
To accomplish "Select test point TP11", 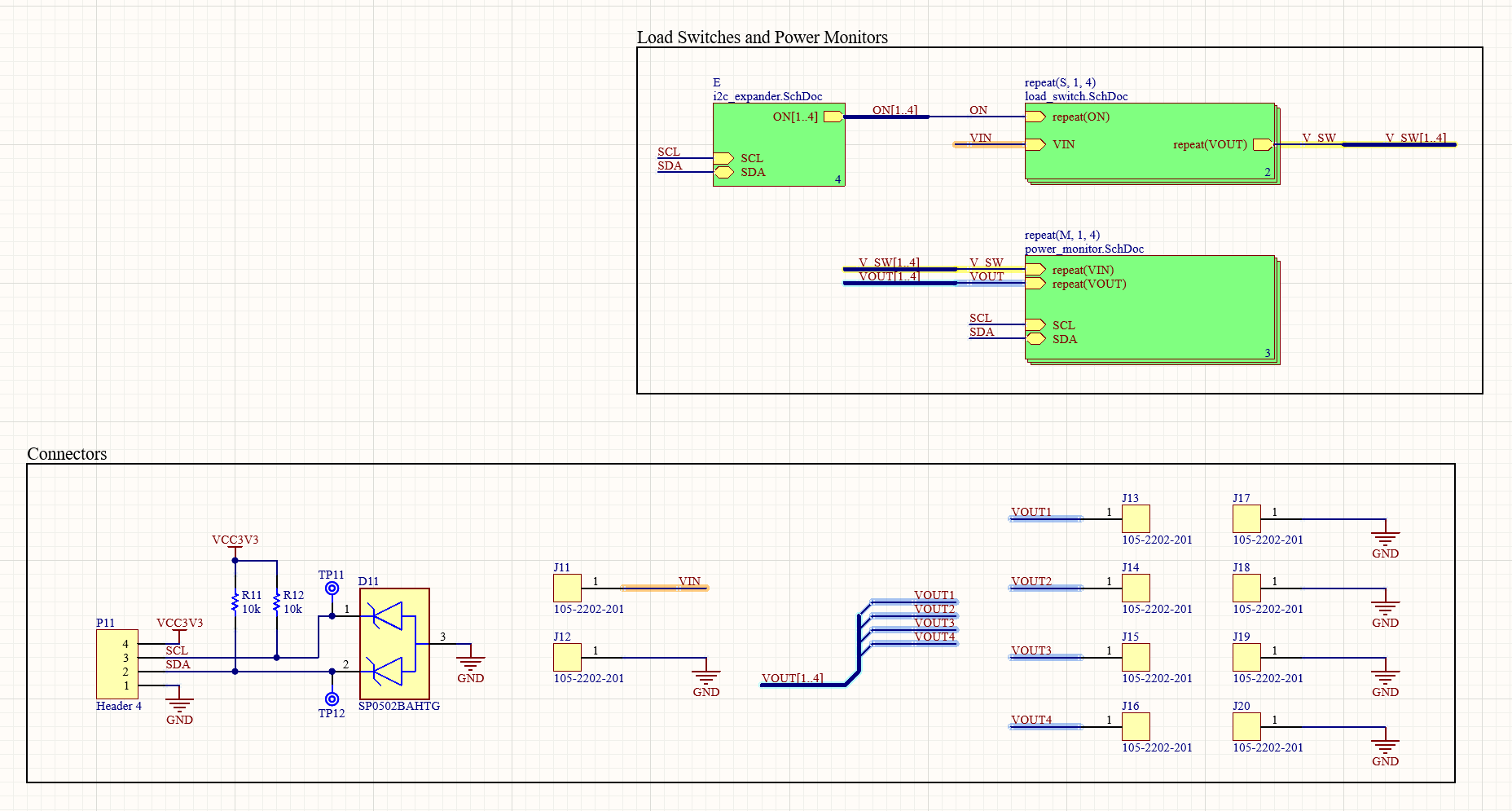I will [x=332, y=588].
